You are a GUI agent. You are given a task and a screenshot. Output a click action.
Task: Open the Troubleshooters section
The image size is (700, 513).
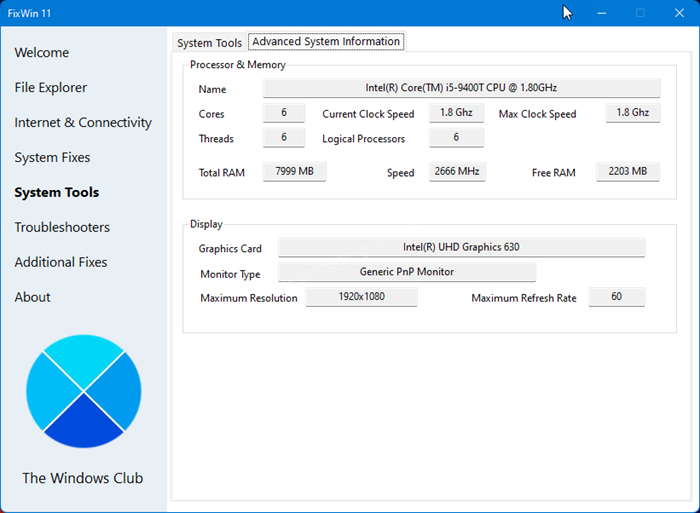(x=62, y=228)
